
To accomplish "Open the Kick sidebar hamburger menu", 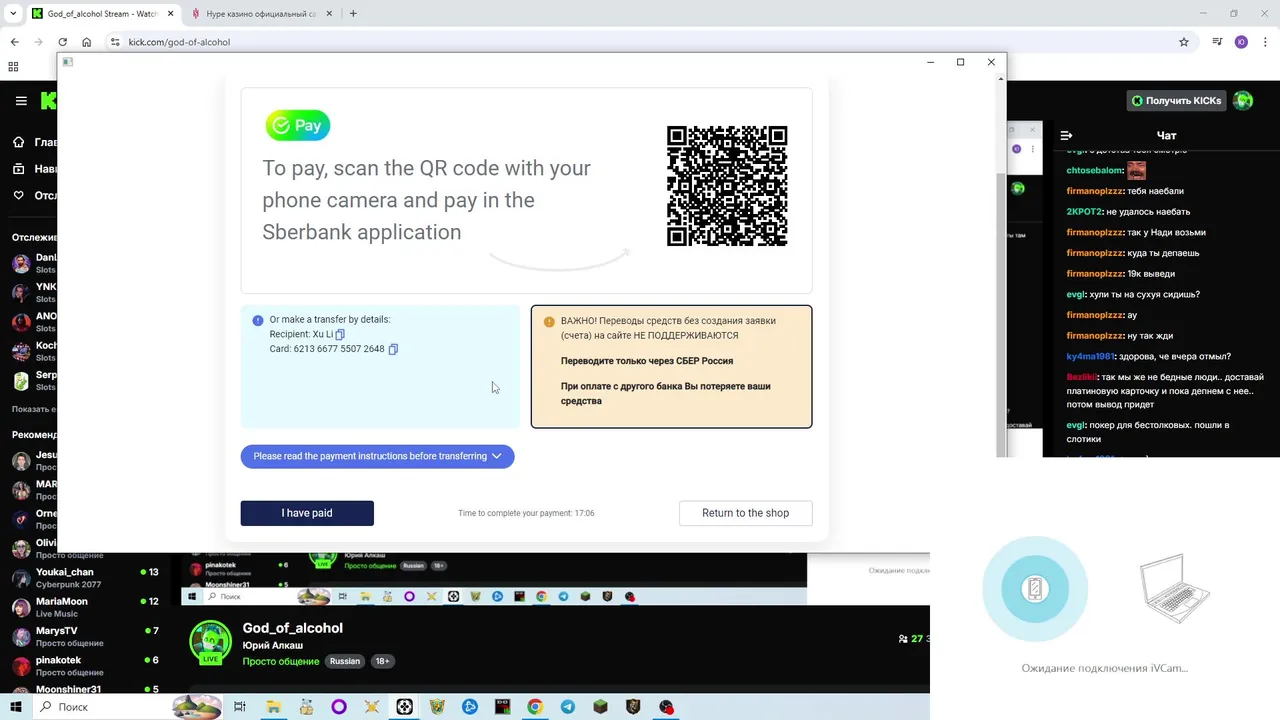I will 21,101.
